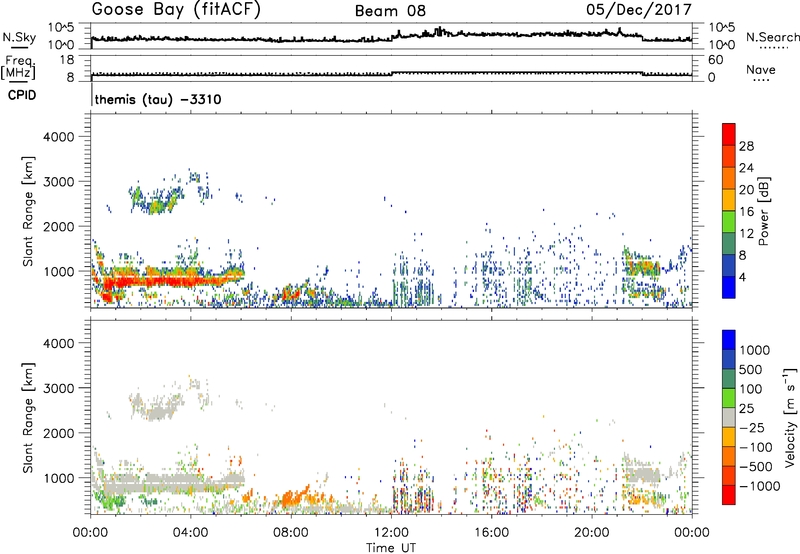Image resolution: width=800 pixels, height=554 pixels.
Task: Click the "1000" tick in power panel
Action: pos(58,271)
